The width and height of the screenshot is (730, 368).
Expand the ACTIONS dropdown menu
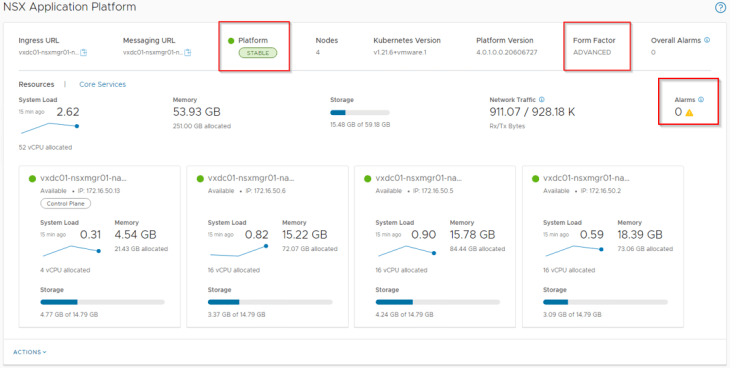click(30, 352)
